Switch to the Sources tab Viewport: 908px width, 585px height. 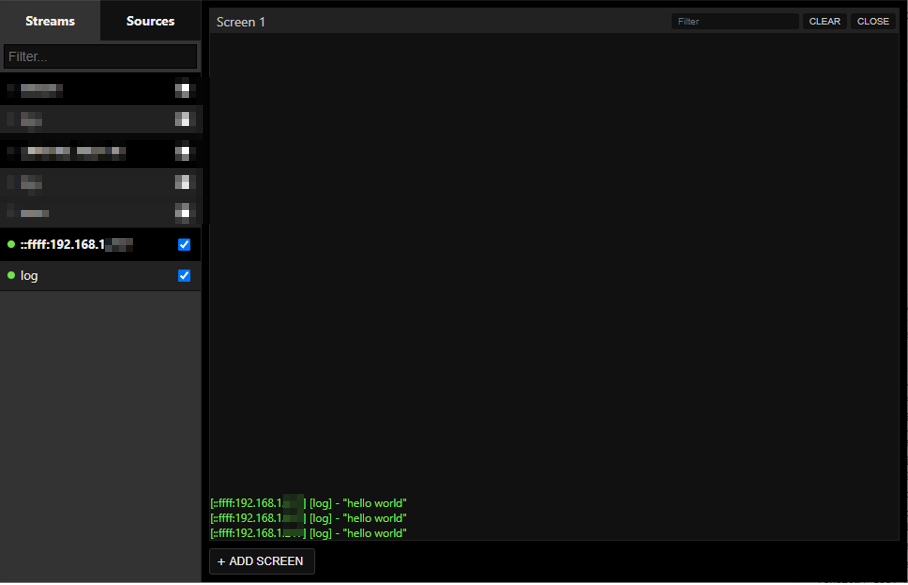pyautogui.click(x=149, y=20)
